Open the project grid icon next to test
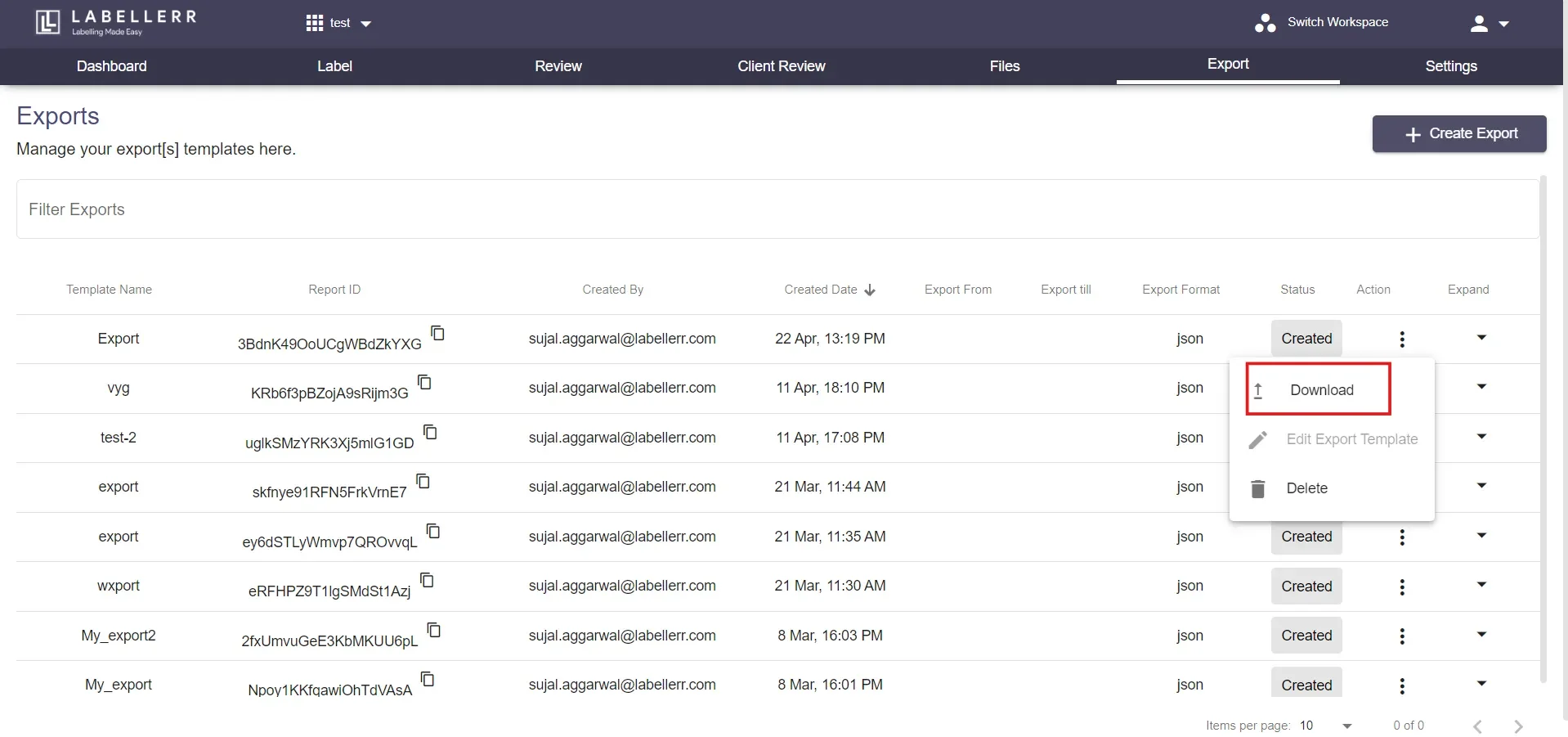The image size is (1568, 737). (315, 23)
